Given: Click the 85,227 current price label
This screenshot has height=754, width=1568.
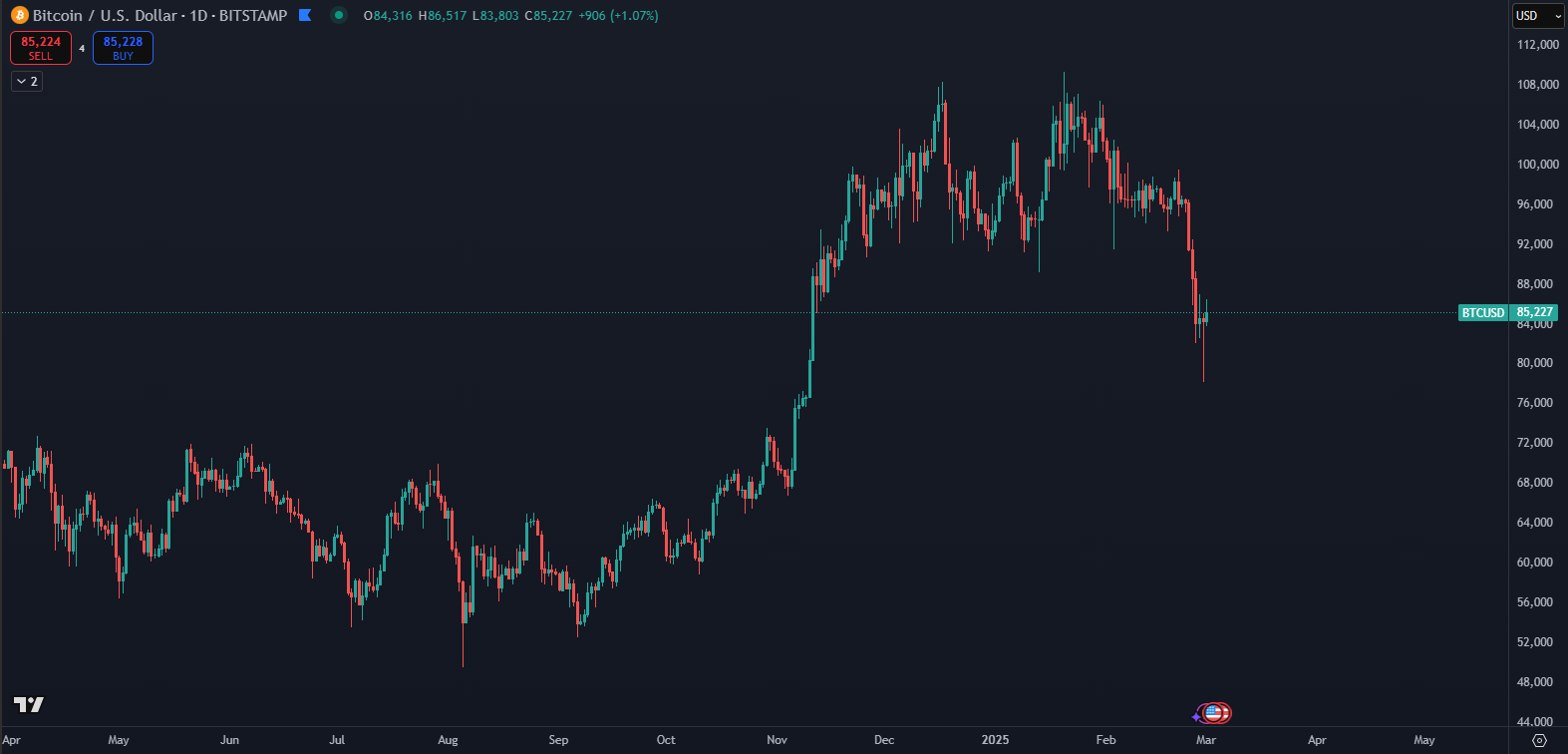Looking at the screenshot, I should tap(1533, 313).
